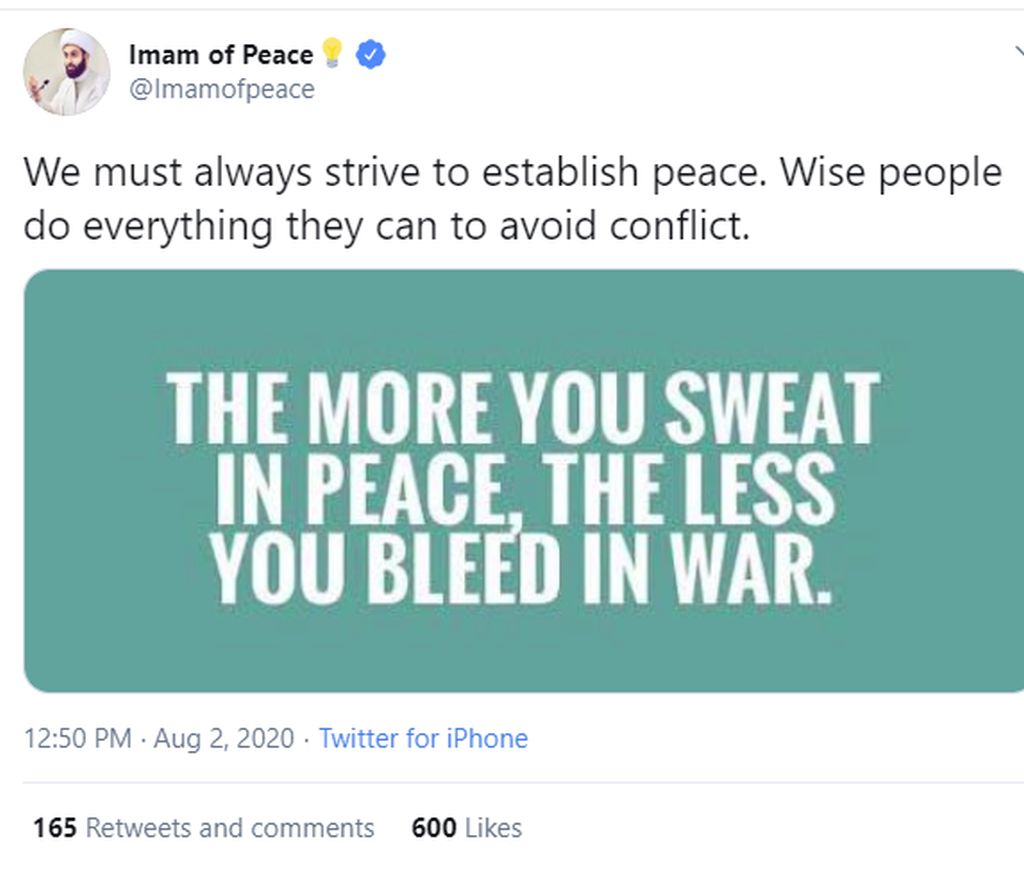This screenshot has height=869, width=1024.
Task: Open the 12:50 PM timestamp link
Action: tap(78, 738)
